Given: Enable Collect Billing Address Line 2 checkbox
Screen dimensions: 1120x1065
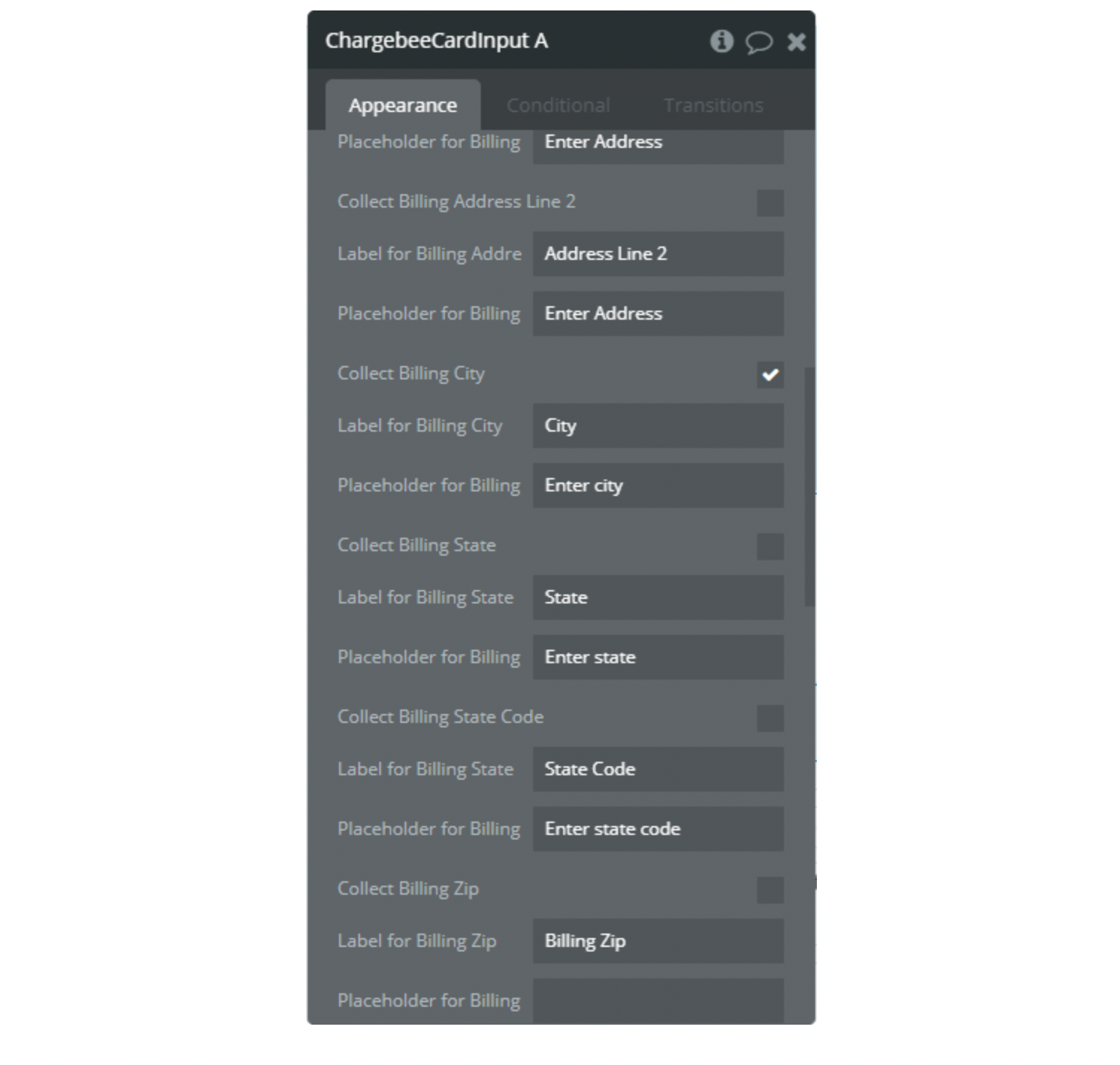Looking at the screenshot, I should (770, 202).
